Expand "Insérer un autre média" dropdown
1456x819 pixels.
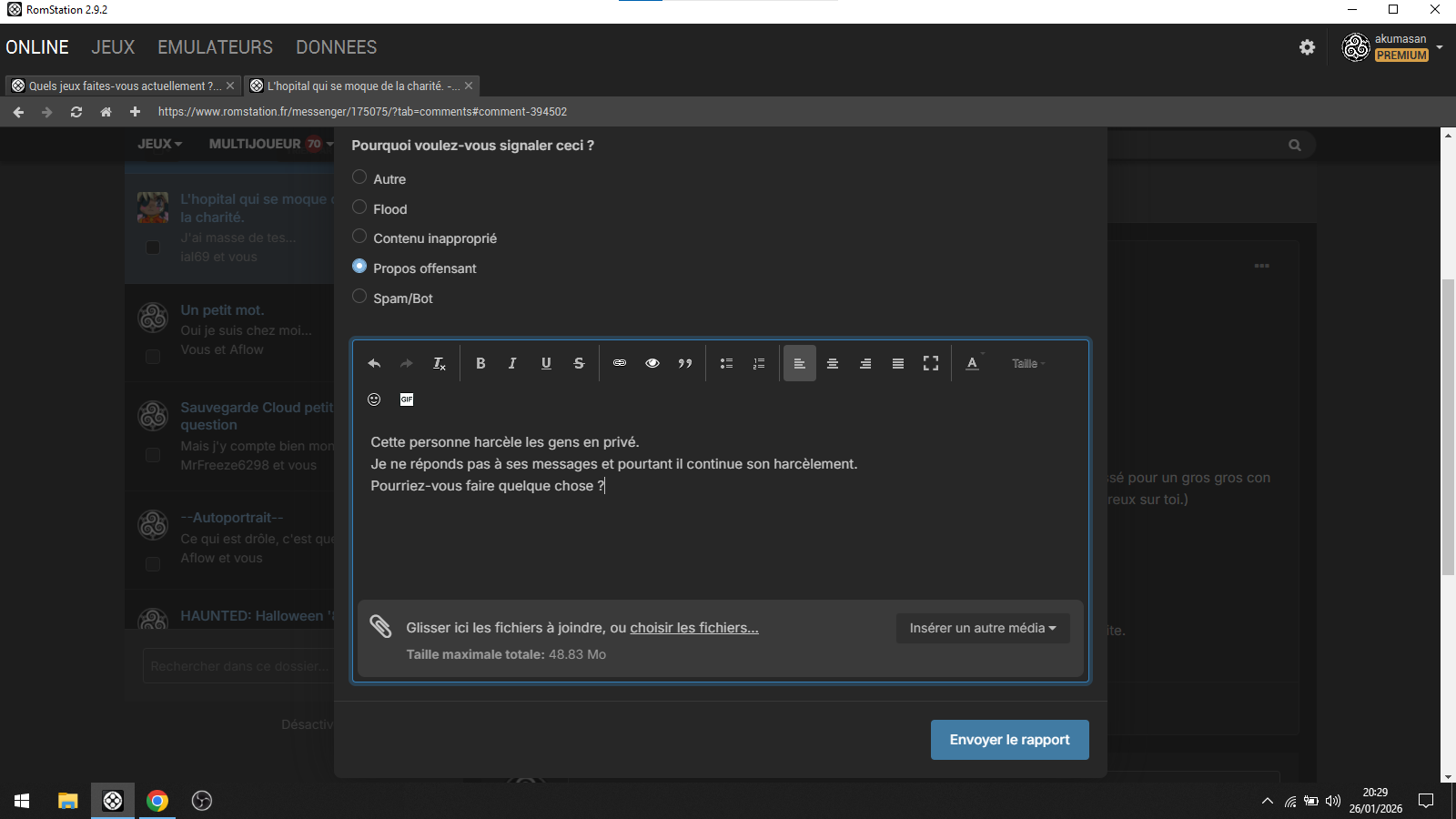pyautogui.click(x=983, y=628)
